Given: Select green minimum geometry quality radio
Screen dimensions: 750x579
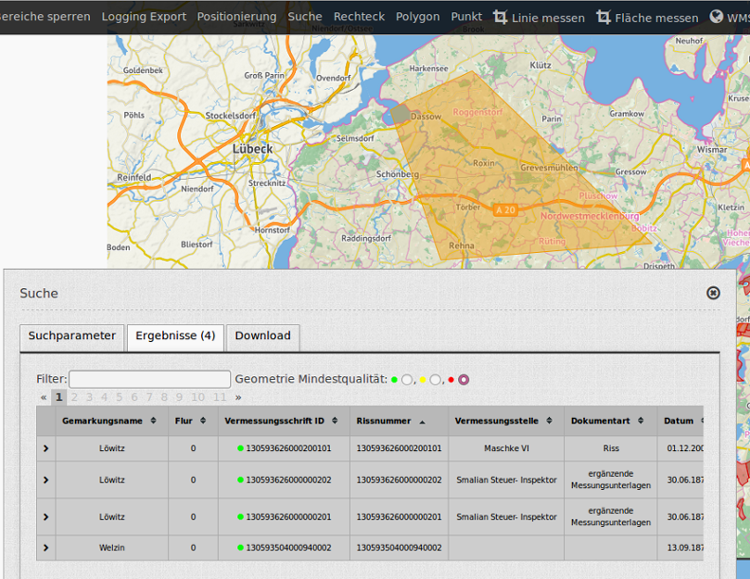Looking at the screenshot, I should pos(407,379).
